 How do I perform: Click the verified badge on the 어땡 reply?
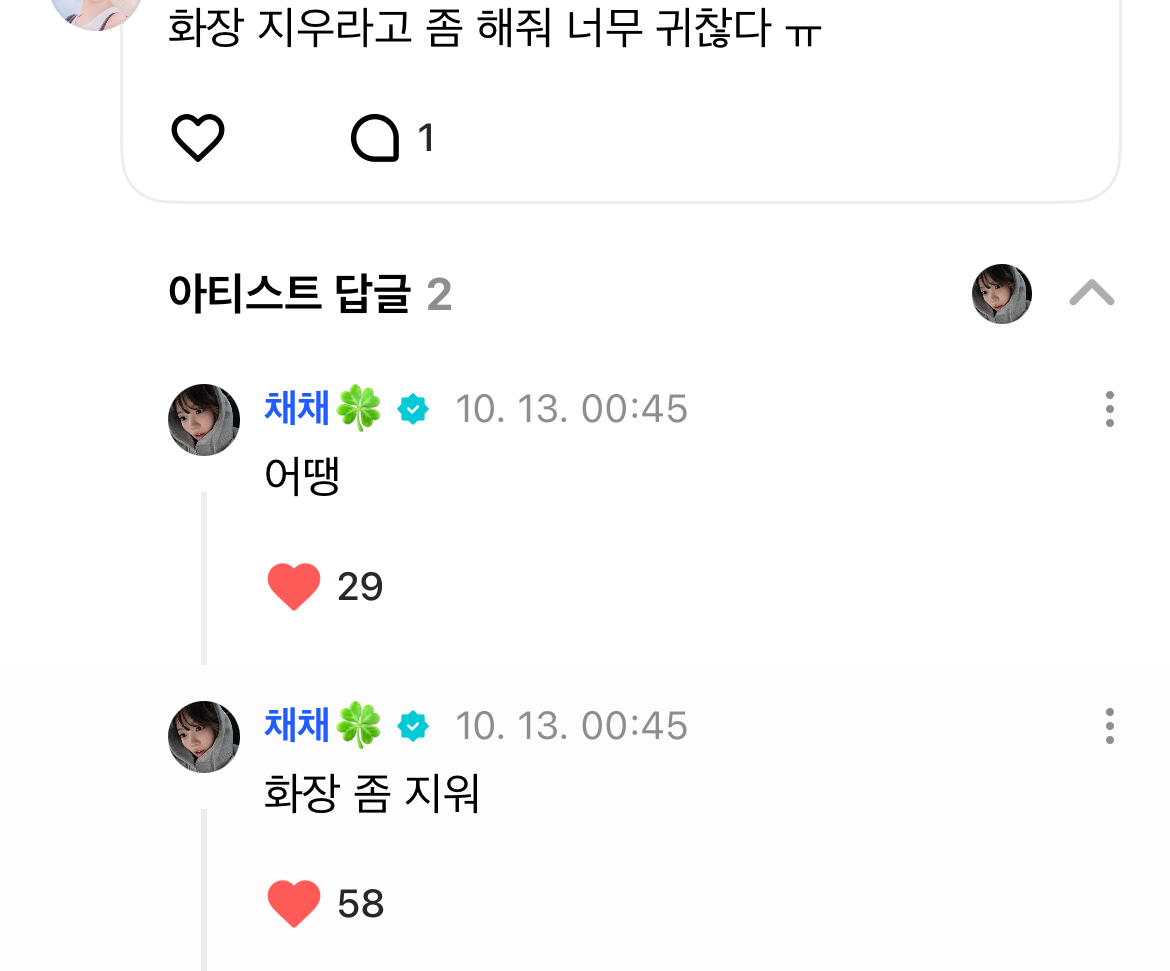pyautogui.click(x=413, y=410)
